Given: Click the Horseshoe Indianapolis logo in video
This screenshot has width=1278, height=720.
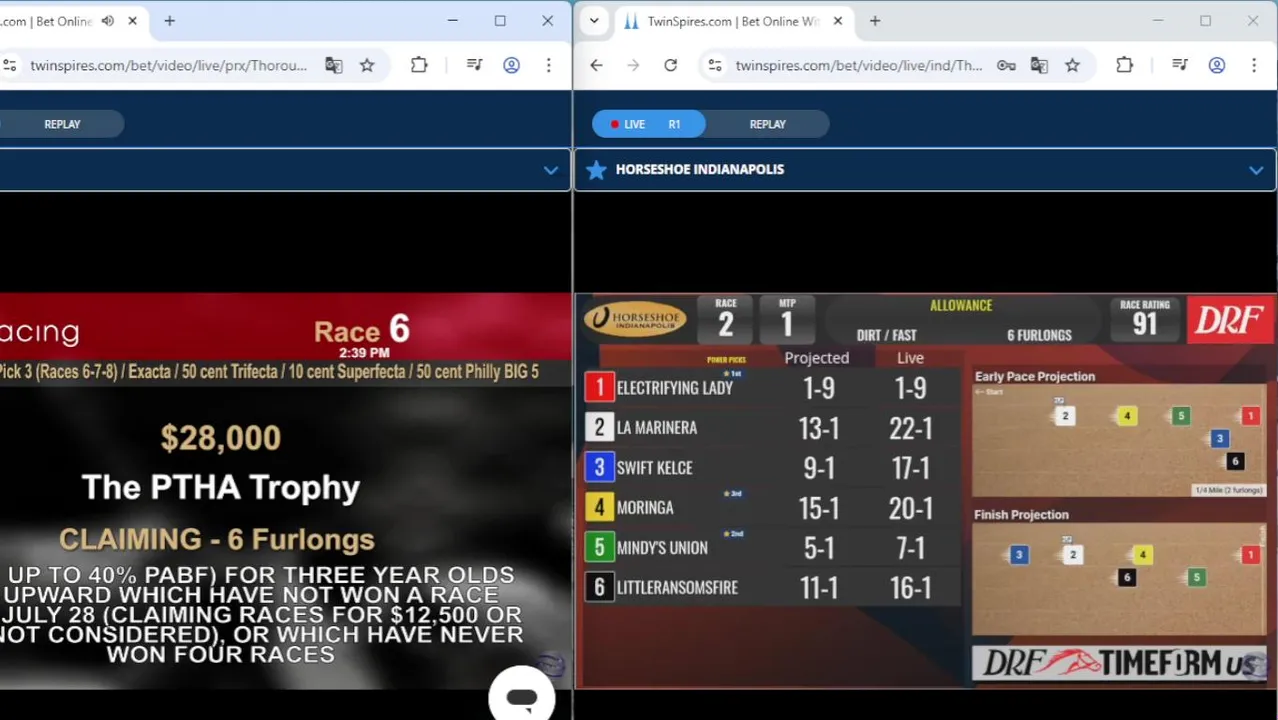Looking at the screenshot, I should tap(635, 320).
